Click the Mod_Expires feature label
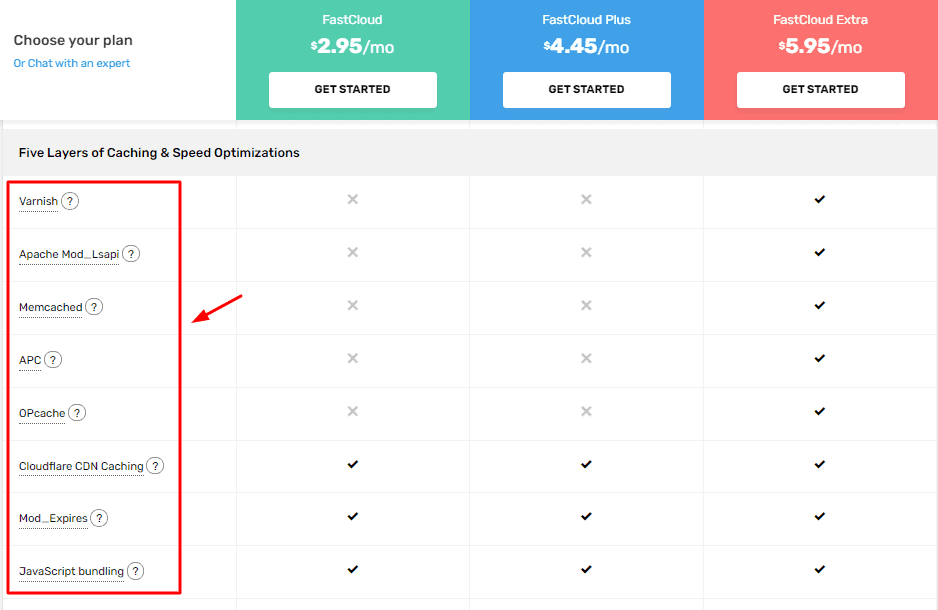 (x=53, y=518)
